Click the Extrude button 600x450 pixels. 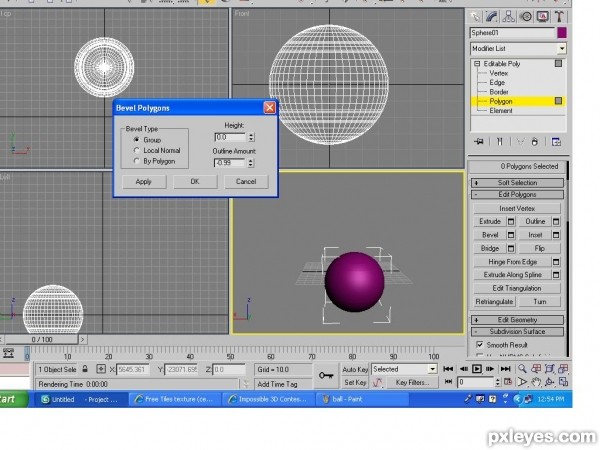490,222
